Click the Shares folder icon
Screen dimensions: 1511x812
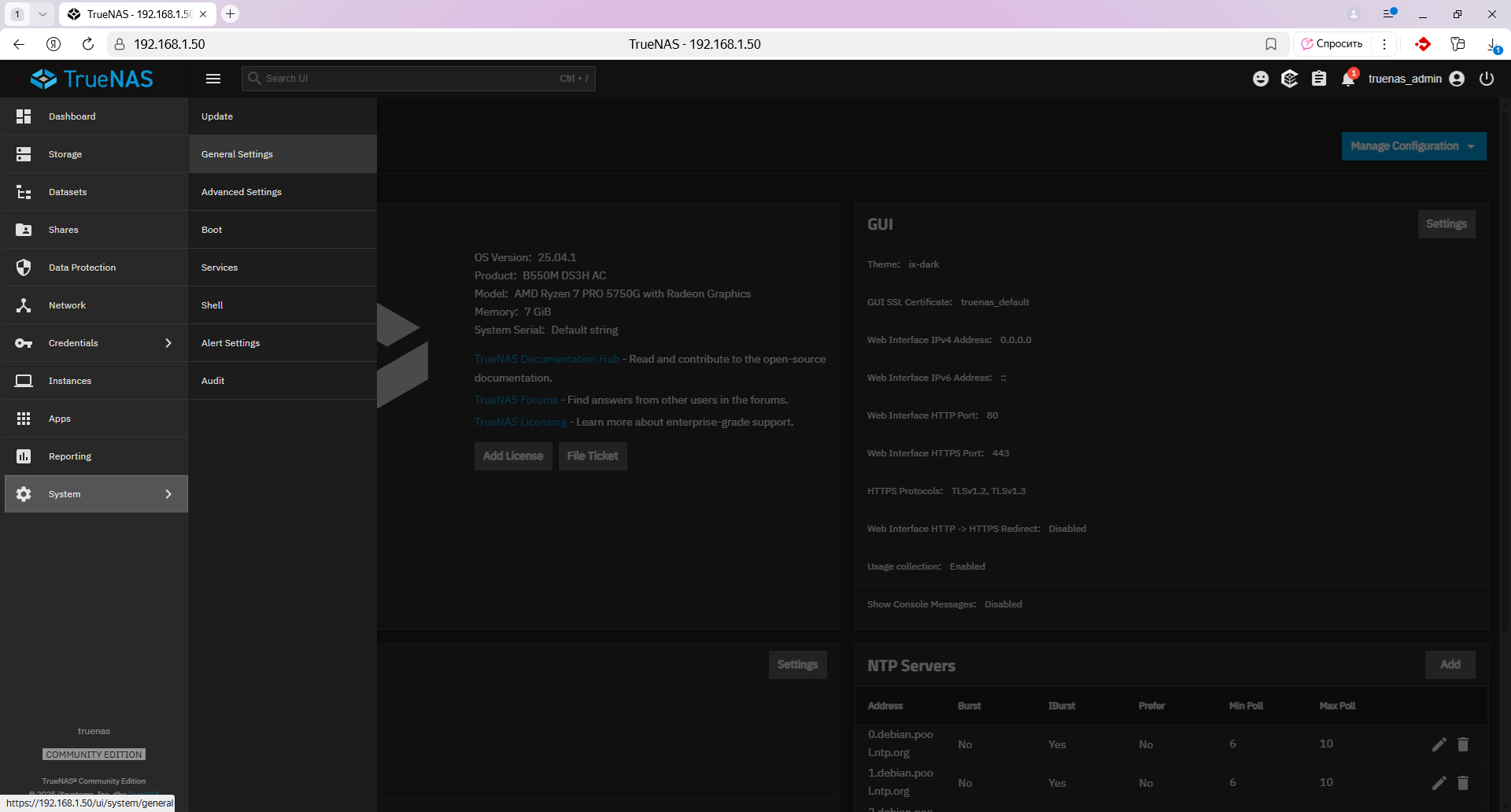pyautogui.click(x=24, y=230)
